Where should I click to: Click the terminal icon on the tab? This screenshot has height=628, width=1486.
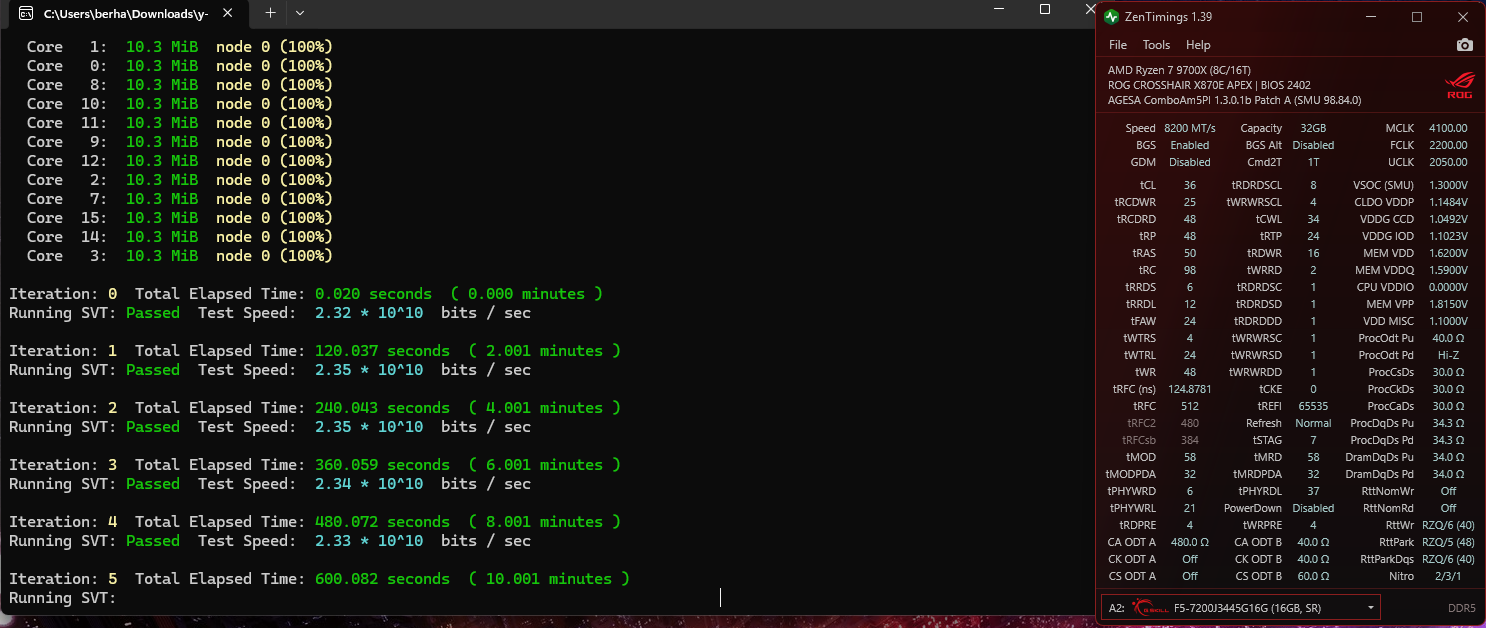[28, 14]
